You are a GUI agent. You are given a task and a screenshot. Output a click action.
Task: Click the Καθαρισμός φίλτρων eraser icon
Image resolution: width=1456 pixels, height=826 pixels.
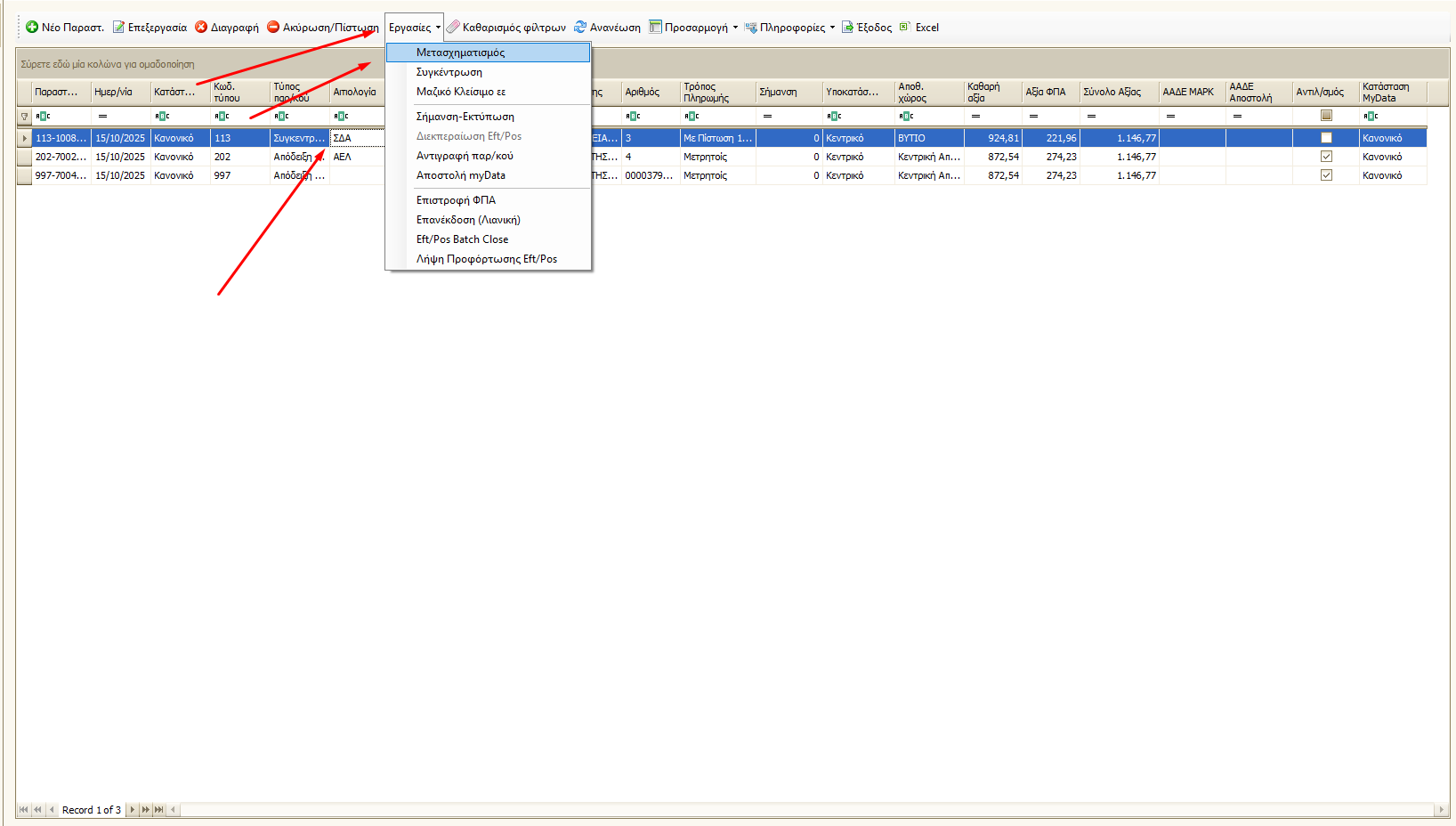[x=453, y=28]
